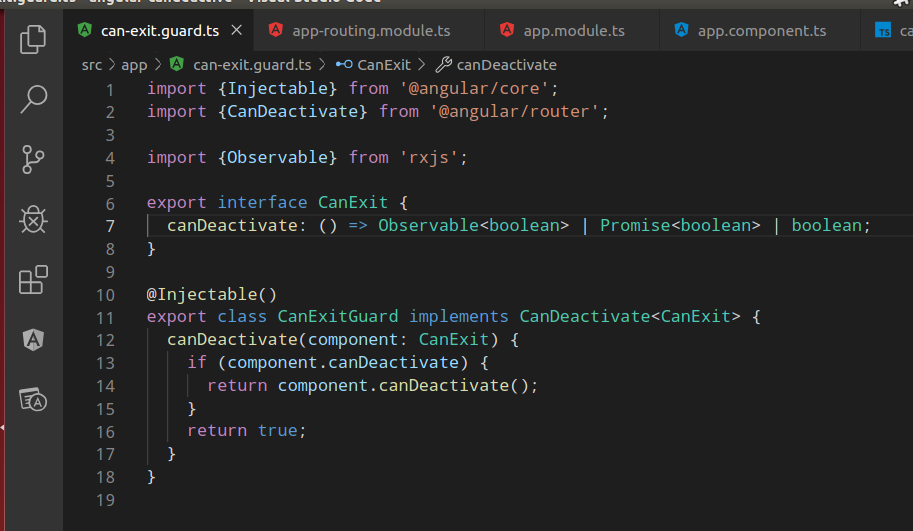Viewport: 913px width, 531px height.
Task: Click the breadcrumb chevron after 'src'
Action: pyautogui.click(x=112, y=65)
